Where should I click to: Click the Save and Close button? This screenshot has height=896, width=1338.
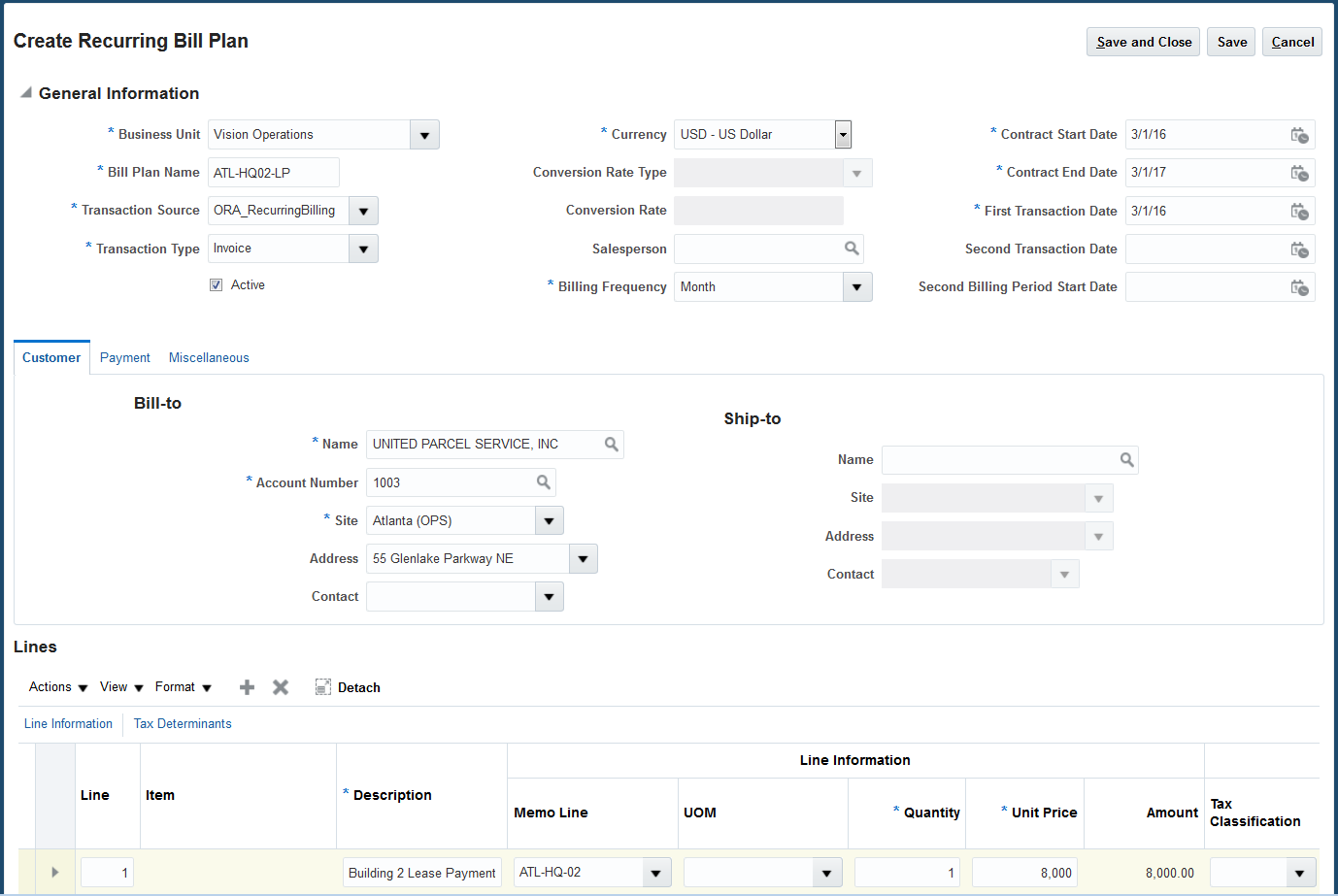1143,41
